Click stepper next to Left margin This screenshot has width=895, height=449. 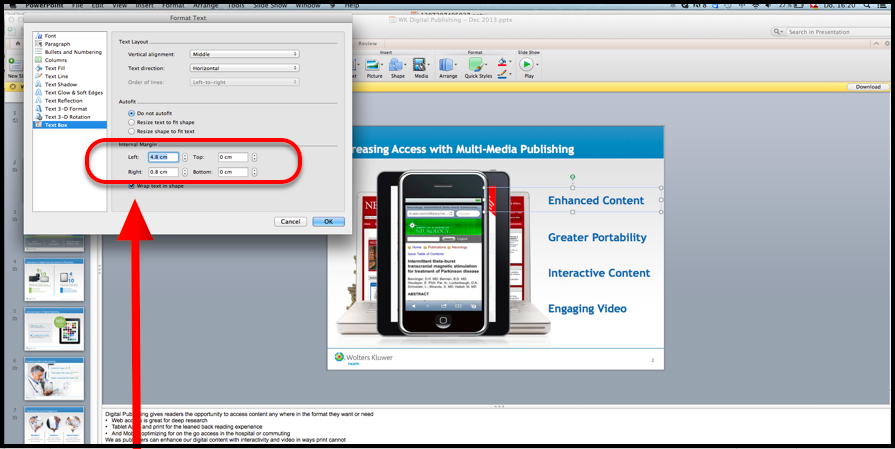[x=185, y=157]
